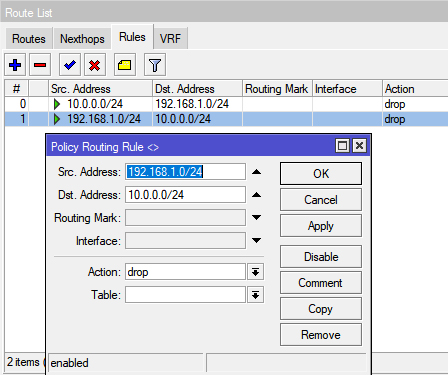Image resolution: width=448 pixels, height=375 pixels.
Task: Switch to the Routes tab
Action: [x=29, y=39]
